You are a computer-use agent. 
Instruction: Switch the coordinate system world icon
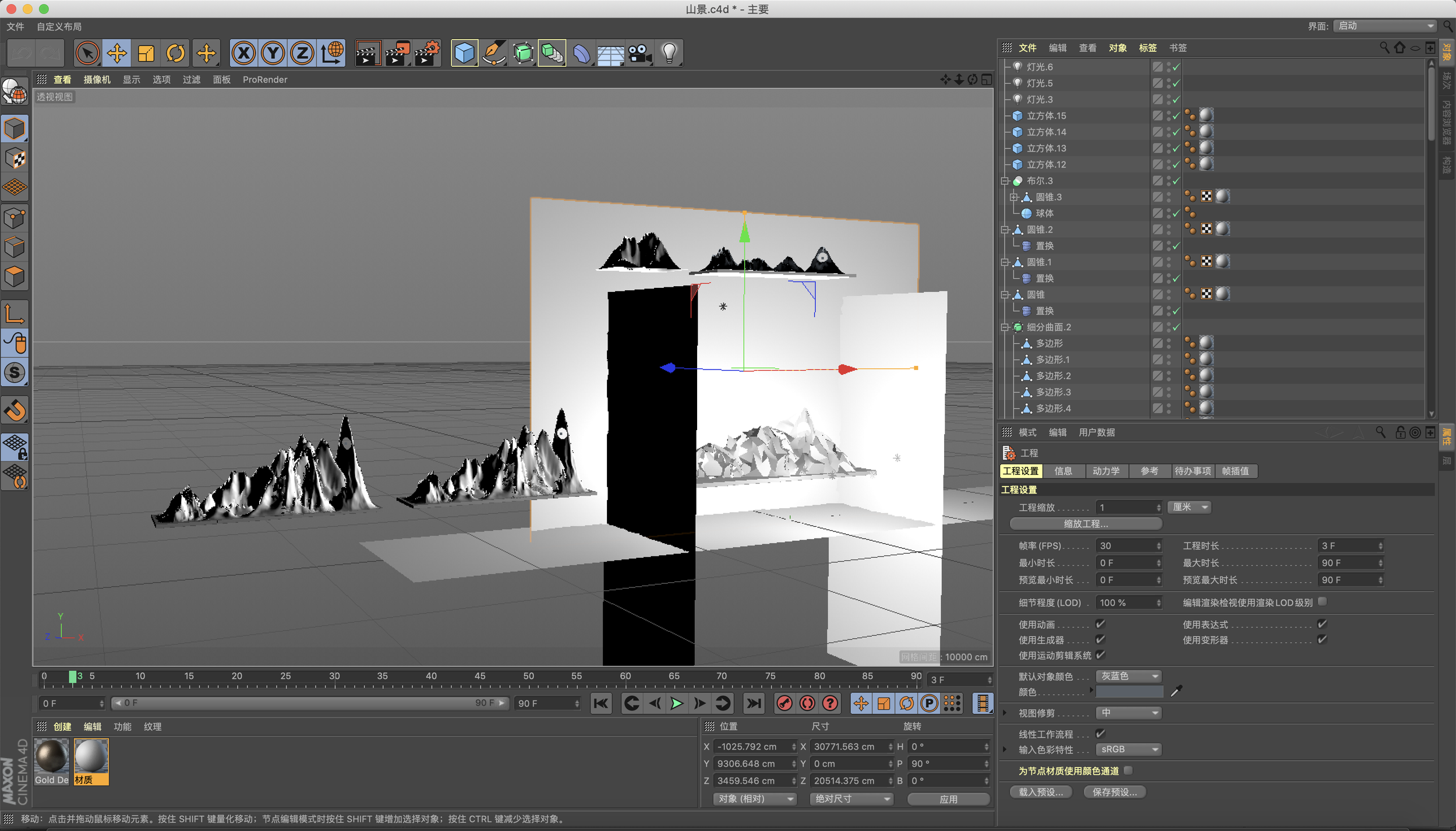tap(332, 54)
